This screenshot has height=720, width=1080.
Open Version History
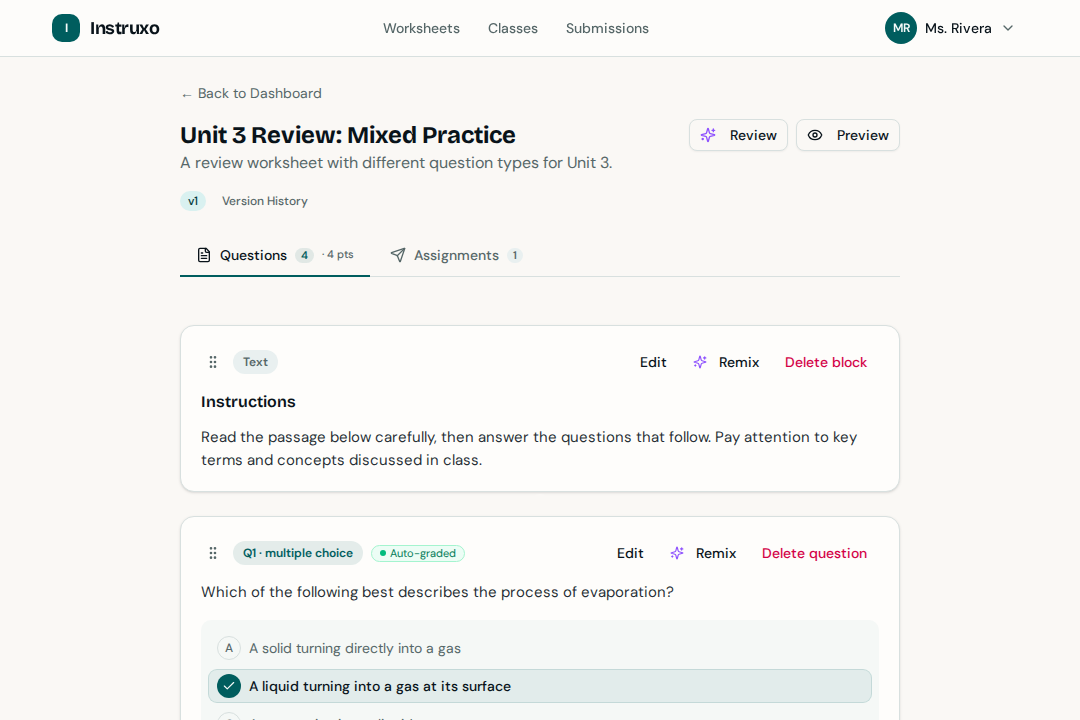pos(265,201)
